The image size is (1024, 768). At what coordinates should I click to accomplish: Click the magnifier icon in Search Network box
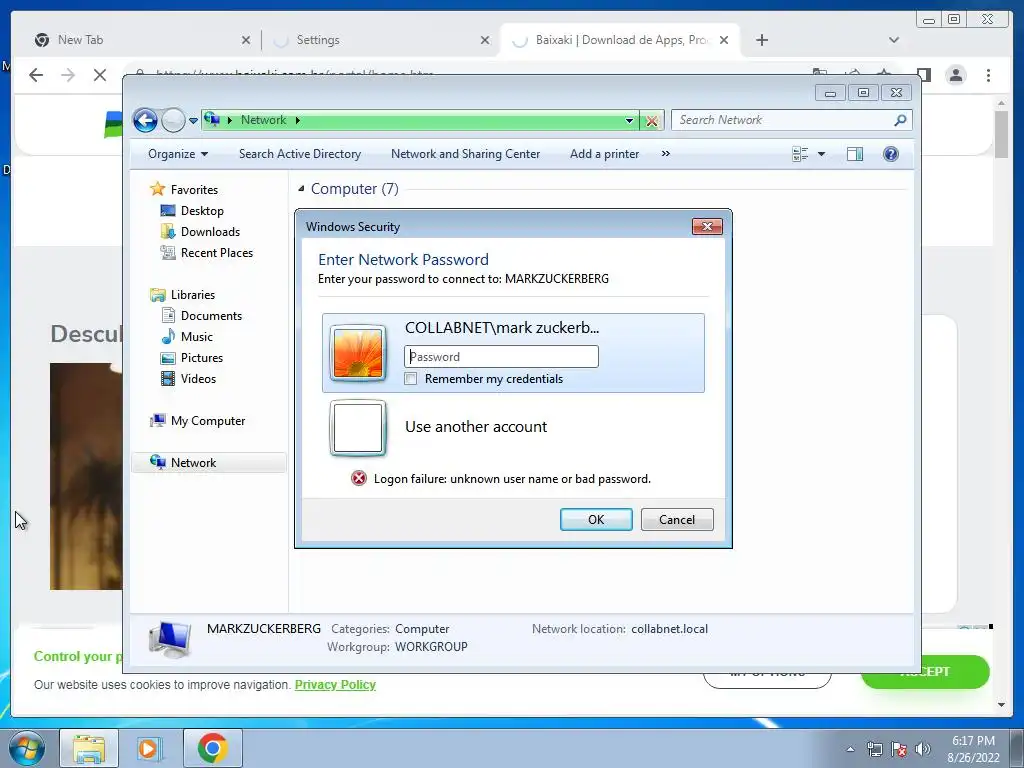901,120
